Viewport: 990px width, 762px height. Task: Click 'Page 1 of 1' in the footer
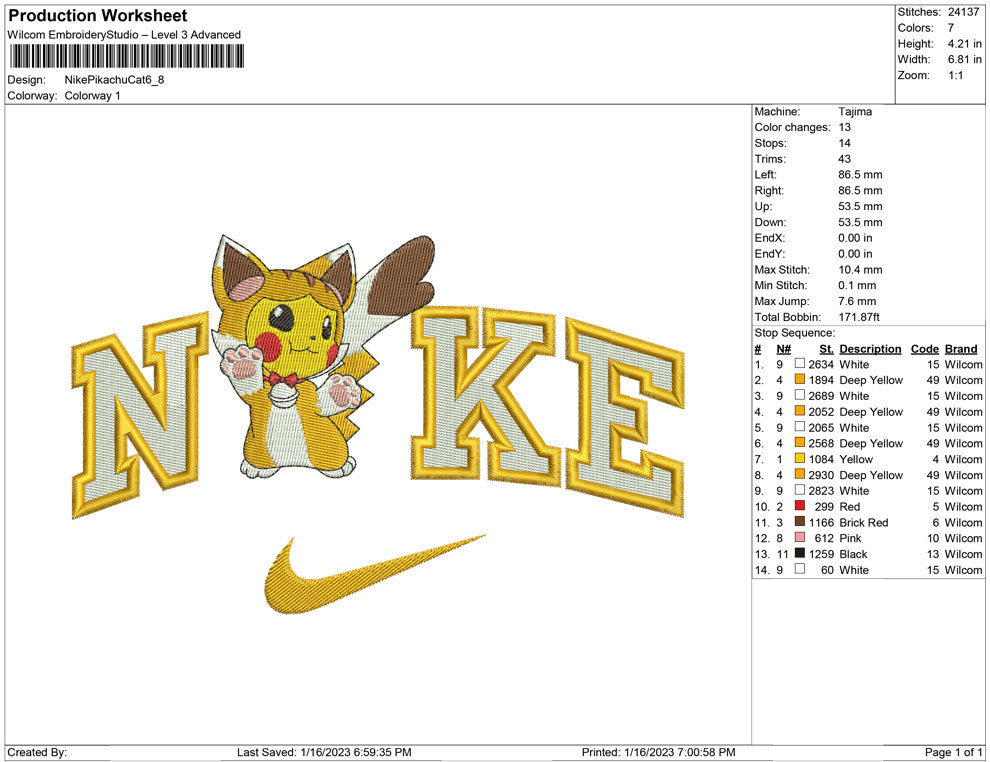[953, 752]
